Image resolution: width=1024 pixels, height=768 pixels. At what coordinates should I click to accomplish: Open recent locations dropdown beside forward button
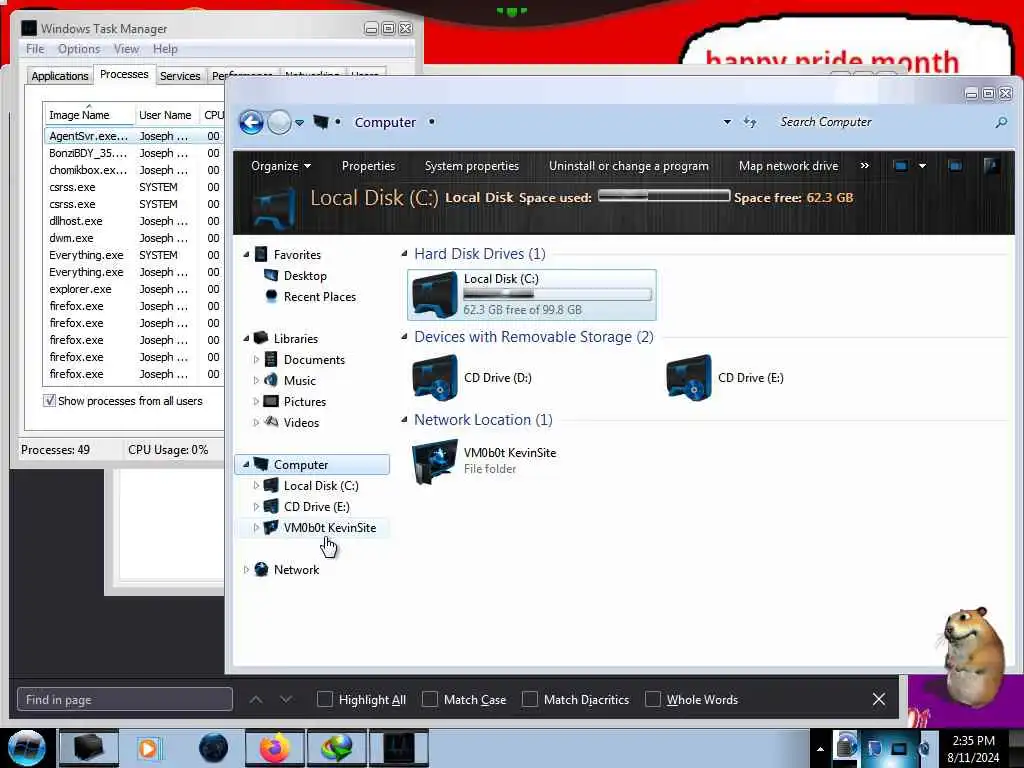click(299, 123)
